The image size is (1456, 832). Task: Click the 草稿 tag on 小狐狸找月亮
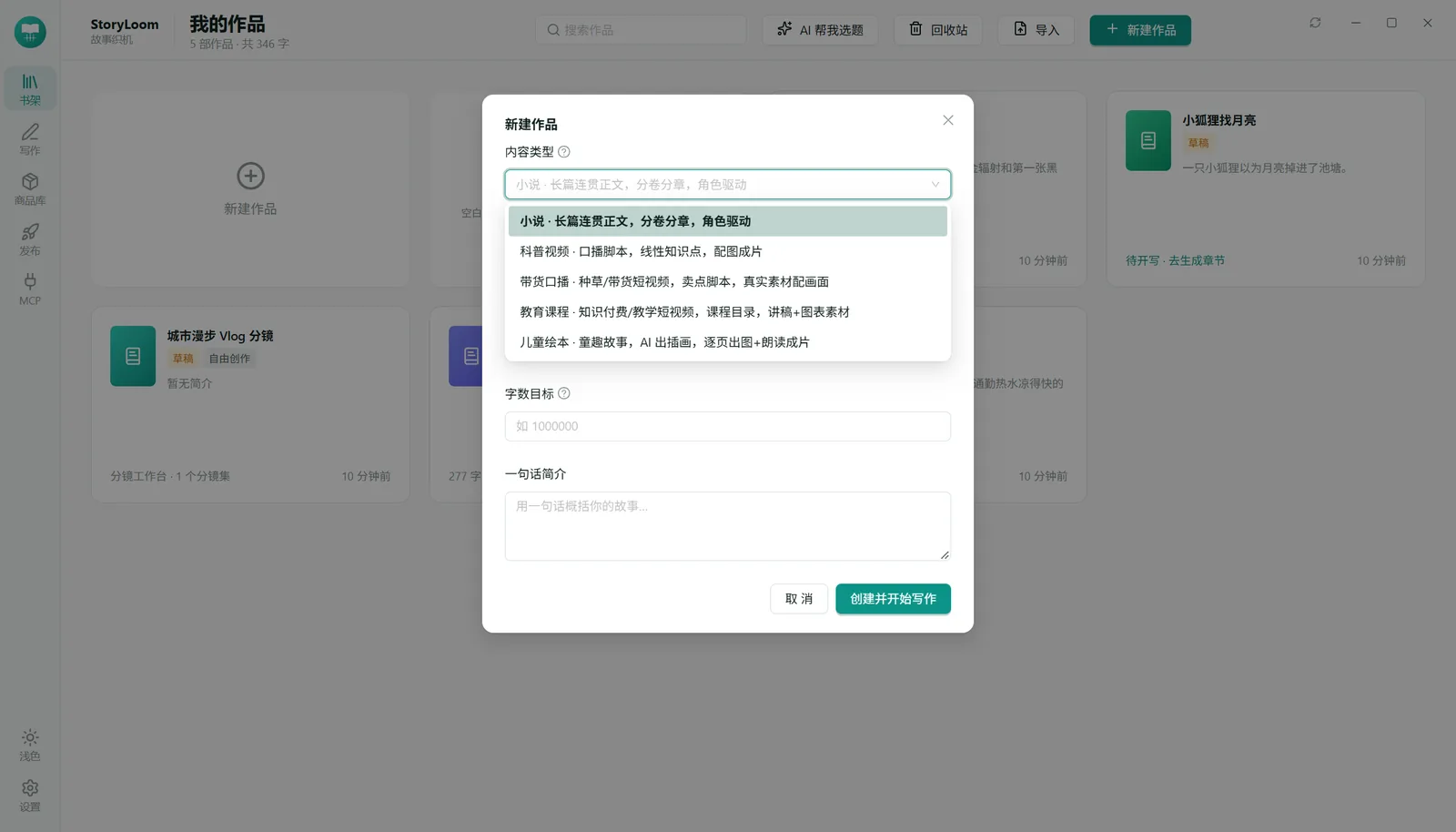1198,143
